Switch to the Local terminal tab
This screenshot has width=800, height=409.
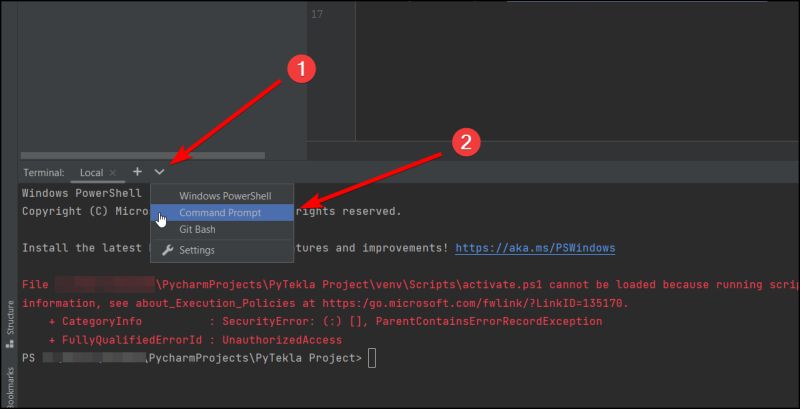click(91, 173)
